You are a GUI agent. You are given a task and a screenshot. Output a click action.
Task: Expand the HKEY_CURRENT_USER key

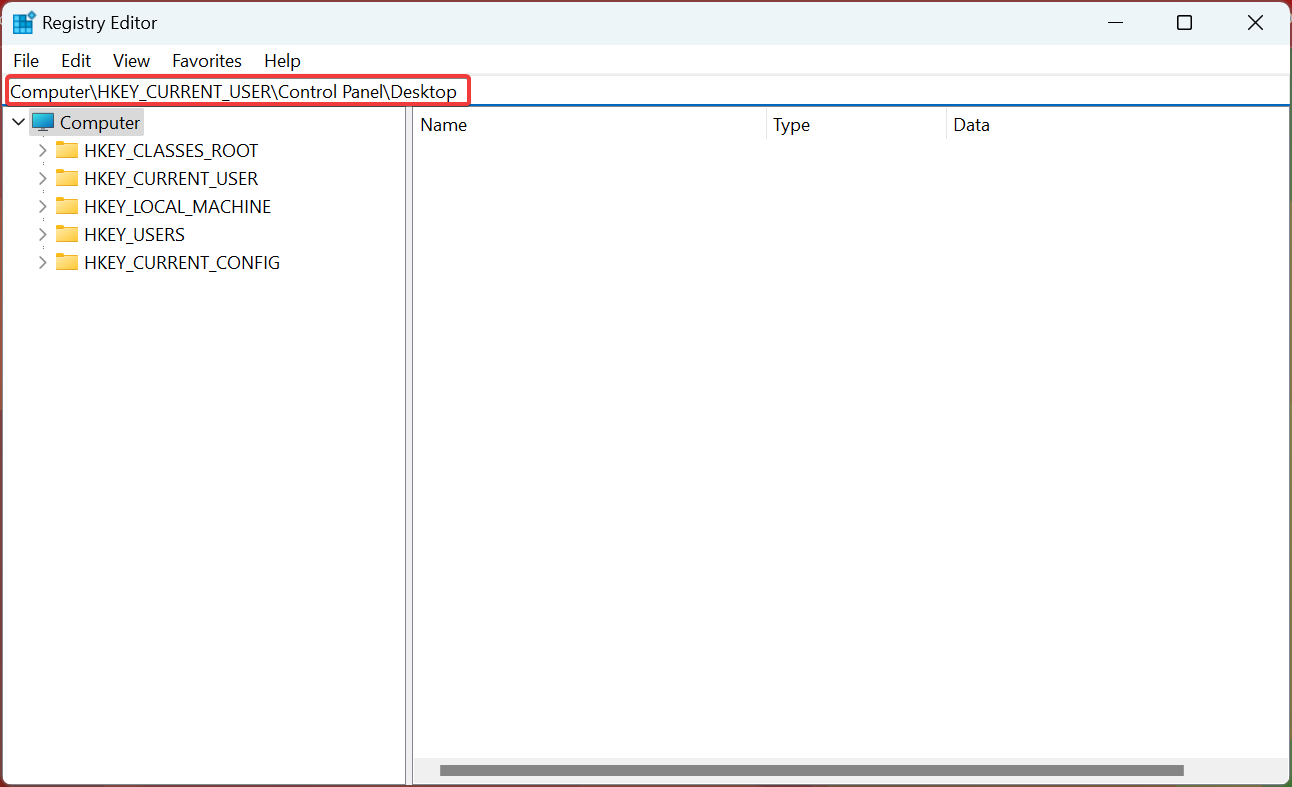(42, 179)
